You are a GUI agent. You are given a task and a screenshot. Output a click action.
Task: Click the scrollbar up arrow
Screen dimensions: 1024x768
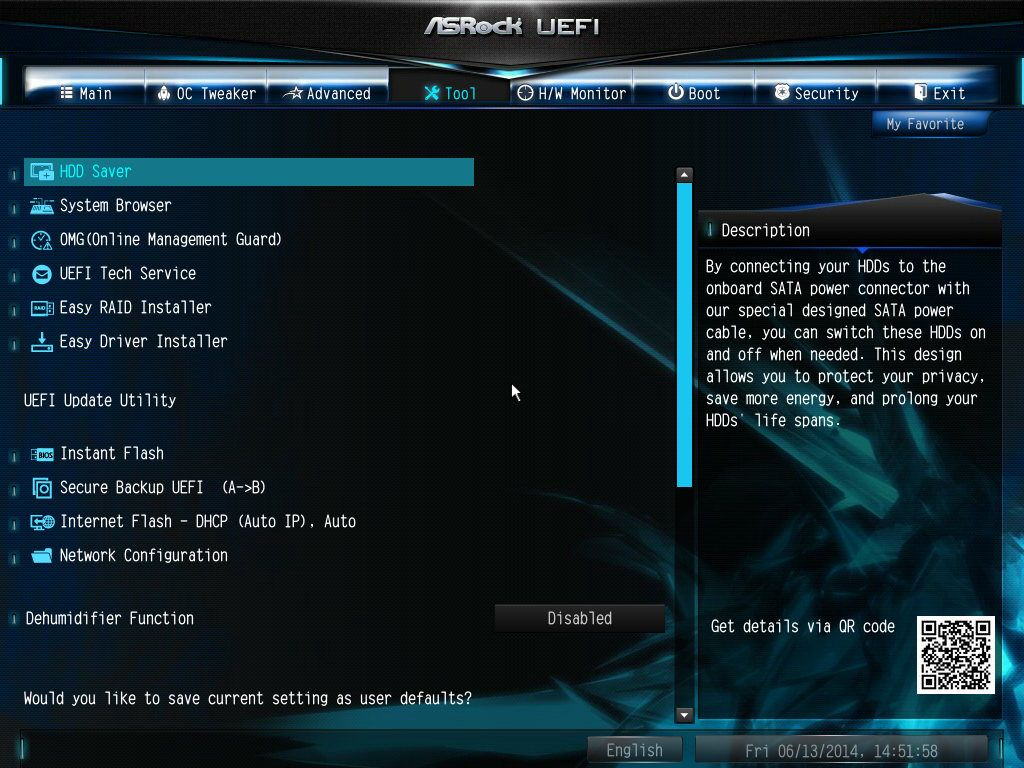coord(684,175)
